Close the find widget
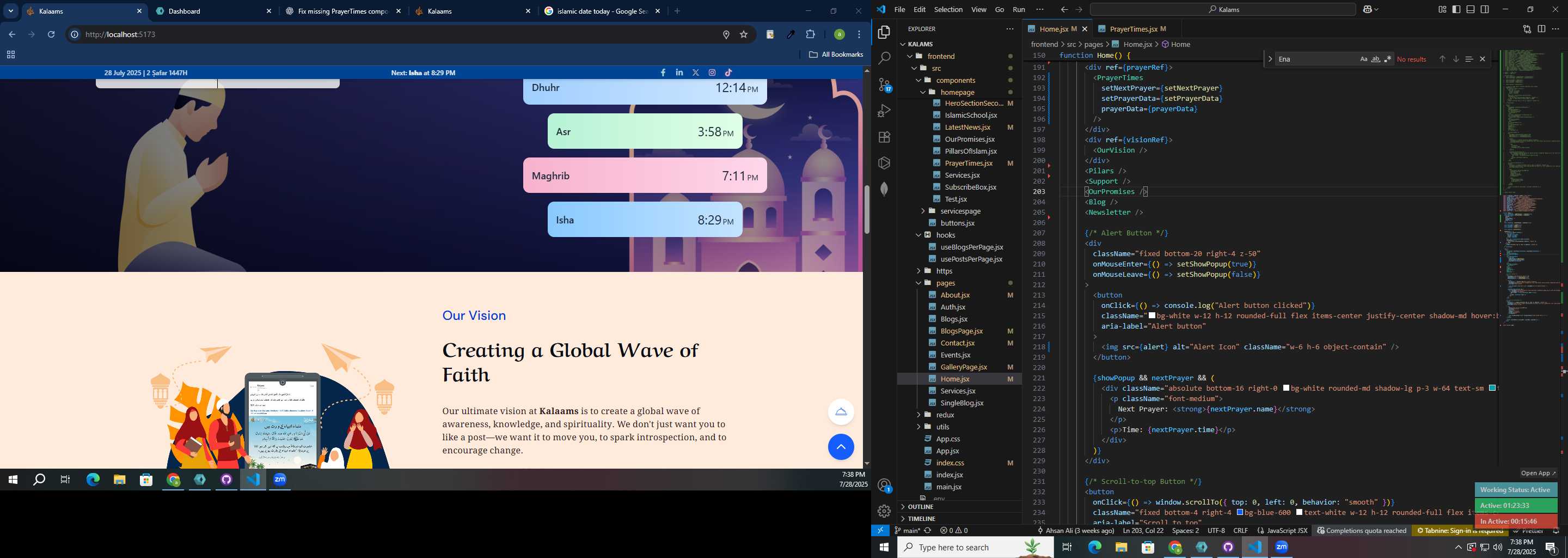1568x558 pixels. [1483, 59]
